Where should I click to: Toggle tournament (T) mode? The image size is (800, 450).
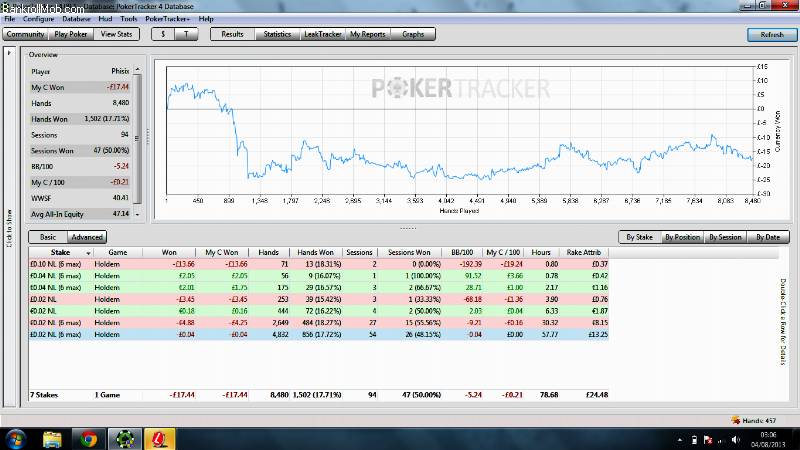[186, 34]
